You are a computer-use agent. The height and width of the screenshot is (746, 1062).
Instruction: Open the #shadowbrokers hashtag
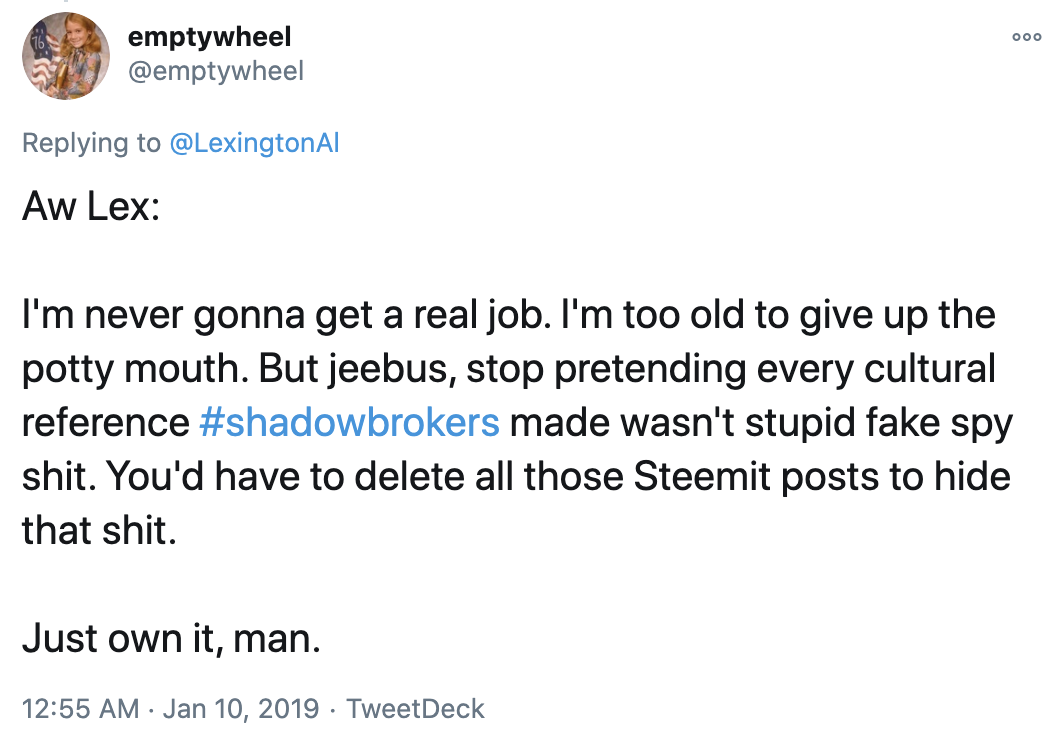tap(349, 422)
